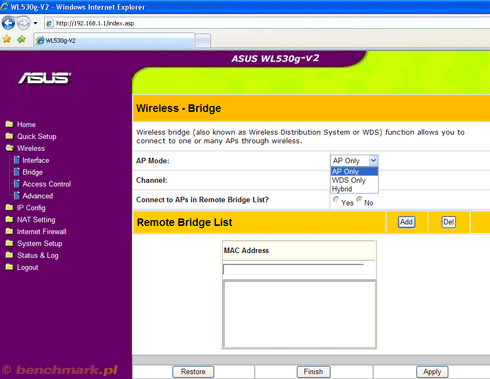
Task: Choose WDS Only from dropdown list
Action: click(354, 180)
